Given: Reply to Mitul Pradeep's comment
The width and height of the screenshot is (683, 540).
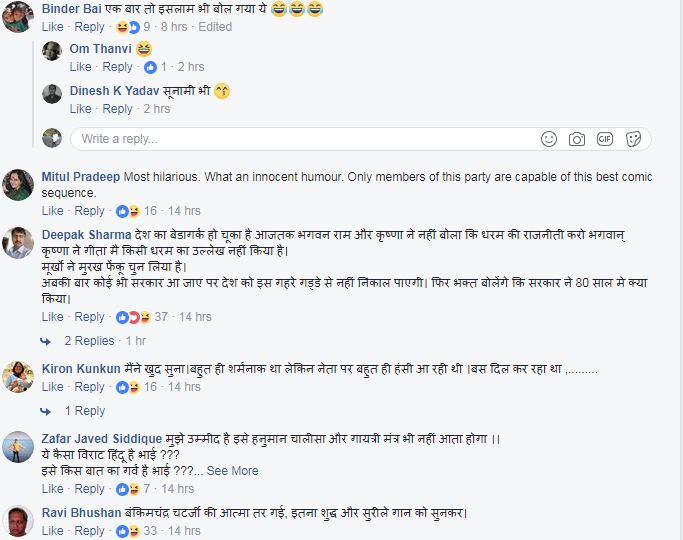Looking at the screenshot, I should (x=89, y=211).
